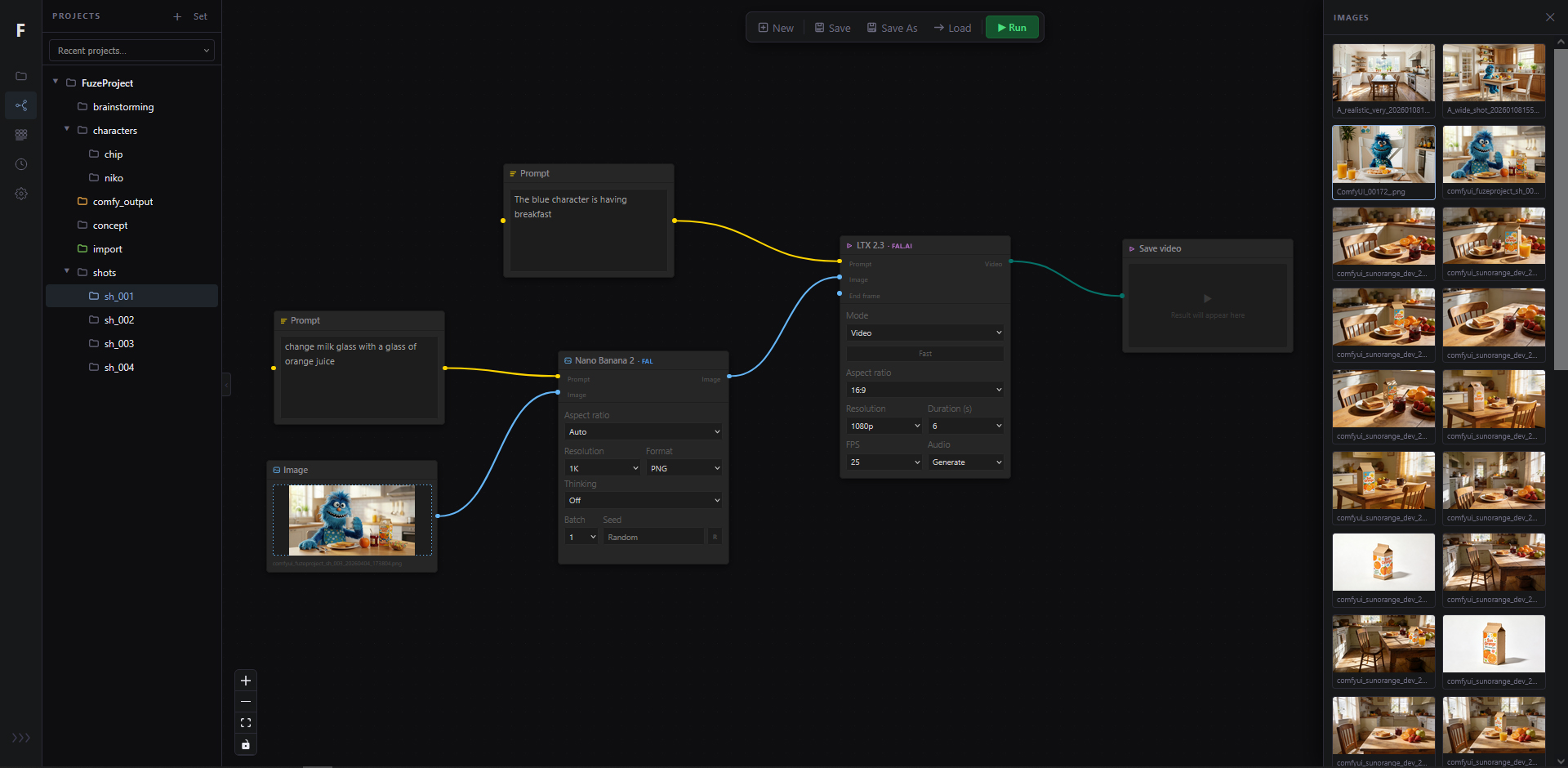Toggle the Fast option in LTX node
Viewport: 1568px width, 768px height.
pos(924,354)
